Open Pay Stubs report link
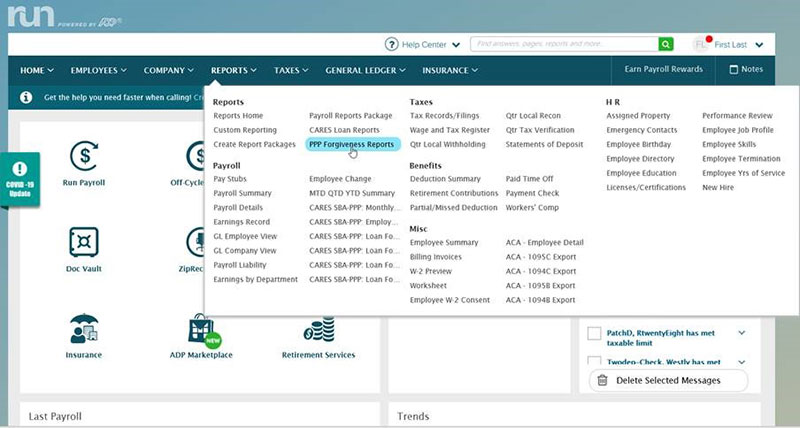The image size is (800, 428). click(x=230, y=179)
